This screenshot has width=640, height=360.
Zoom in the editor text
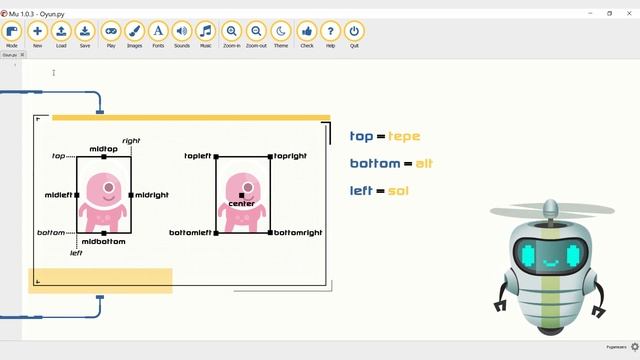coord(231,35)
